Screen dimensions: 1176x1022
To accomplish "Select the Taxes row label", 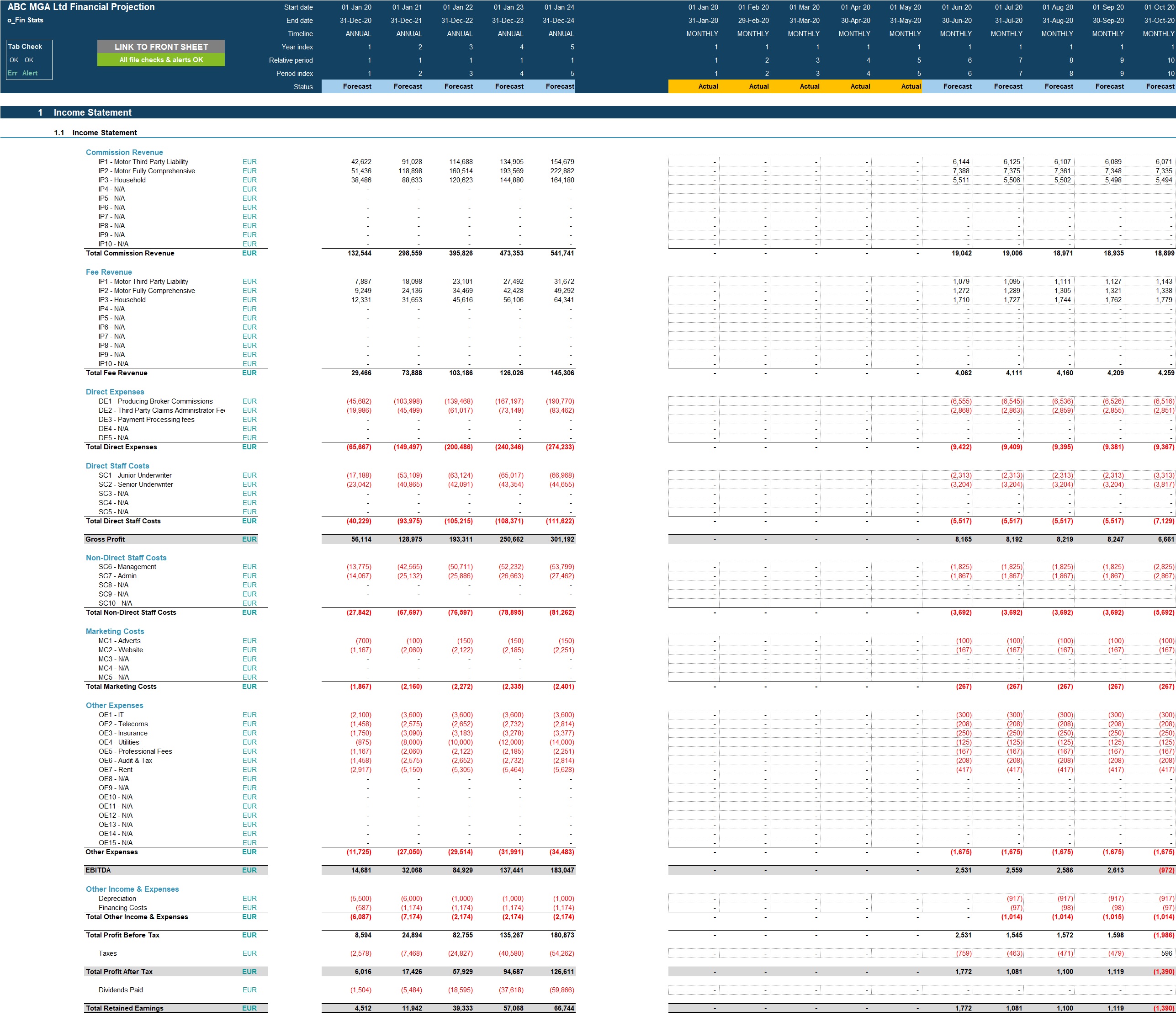I will click(x=108, y=953).
